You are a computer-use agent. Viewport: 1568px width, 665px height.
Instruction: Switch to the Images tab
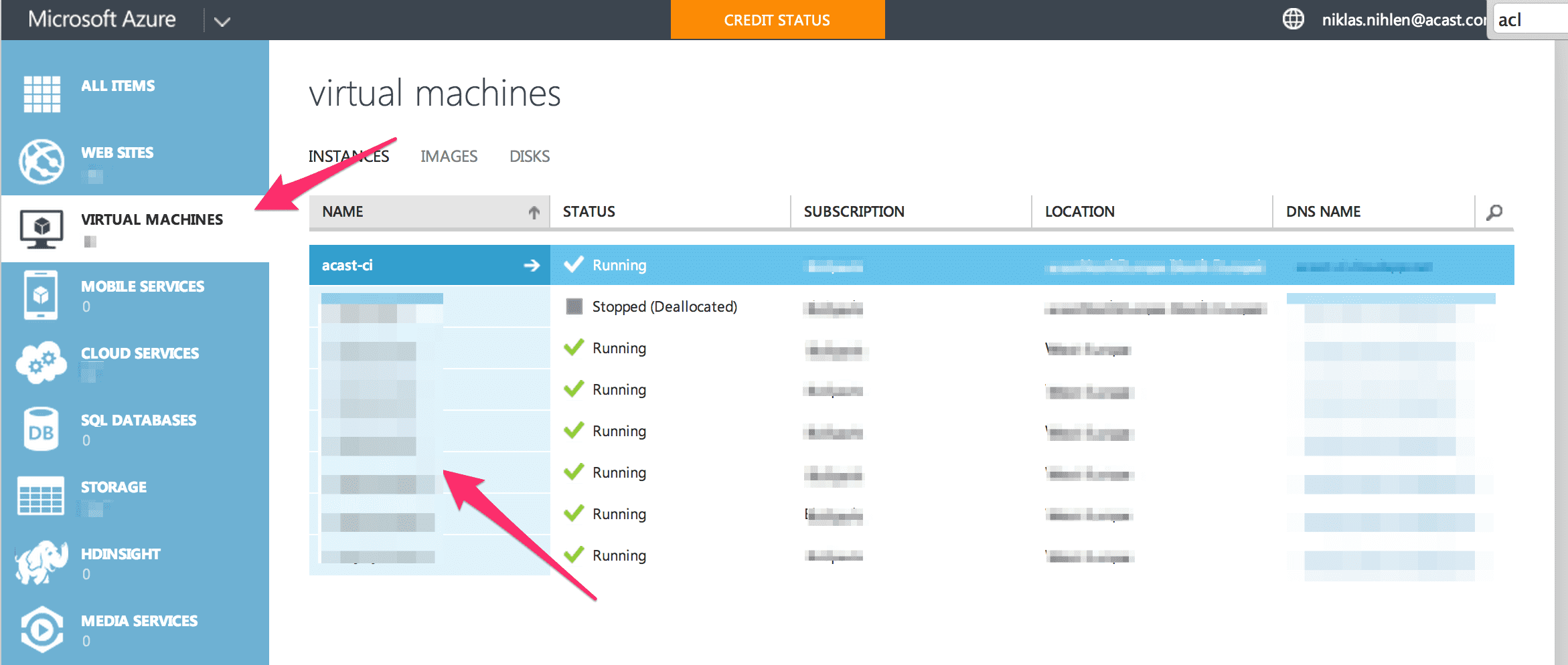pos(449,157)
